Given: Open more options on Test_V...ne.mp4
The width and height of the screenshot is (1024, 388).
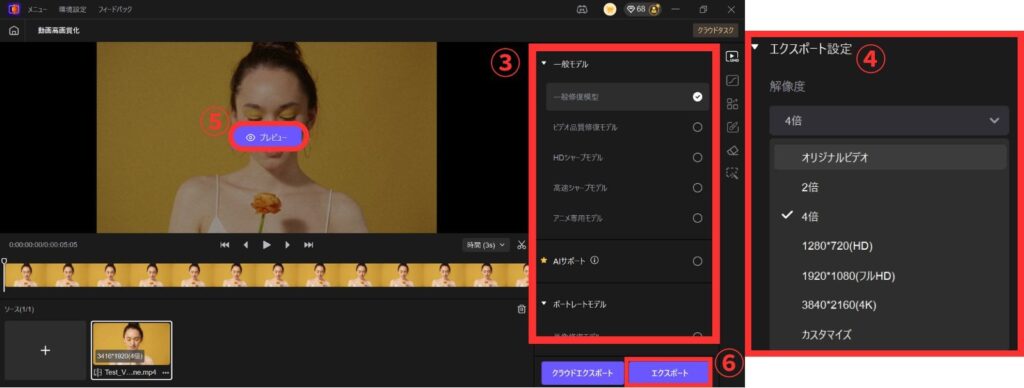Looking at the screenshot, I should point(165,373).
